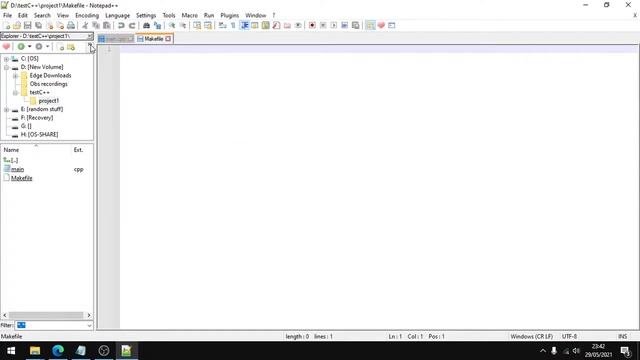Click Windows (CR LF) in status bar

(x=531, y=337)
